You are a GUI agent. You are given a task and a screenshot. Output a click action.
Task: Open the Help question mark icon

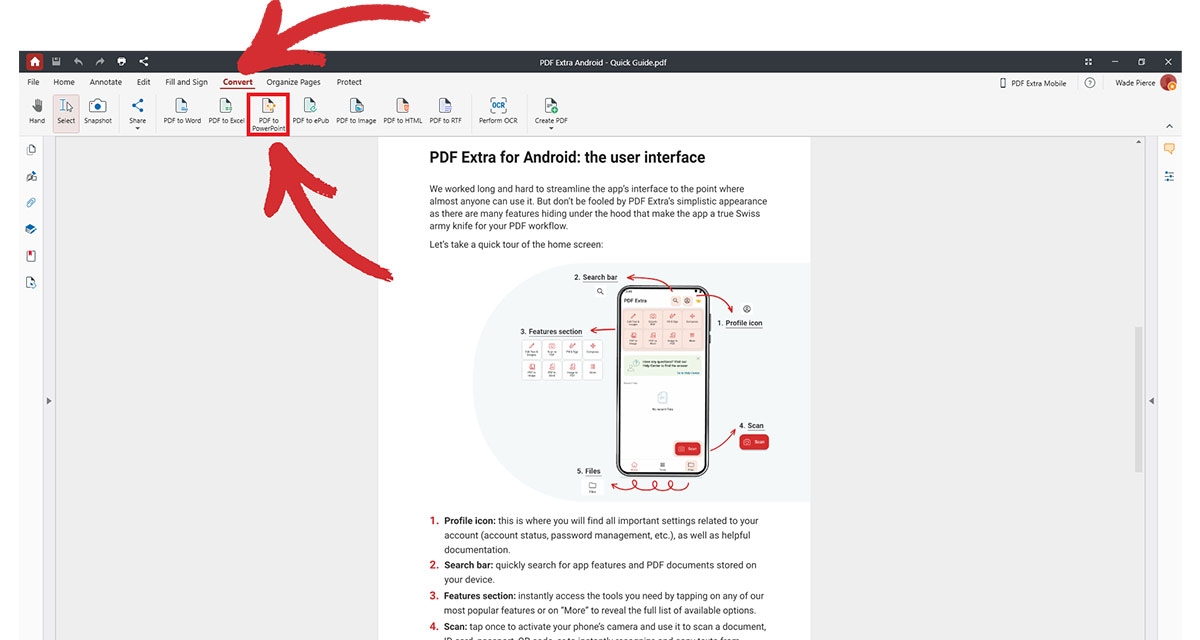pos(1090,83)
